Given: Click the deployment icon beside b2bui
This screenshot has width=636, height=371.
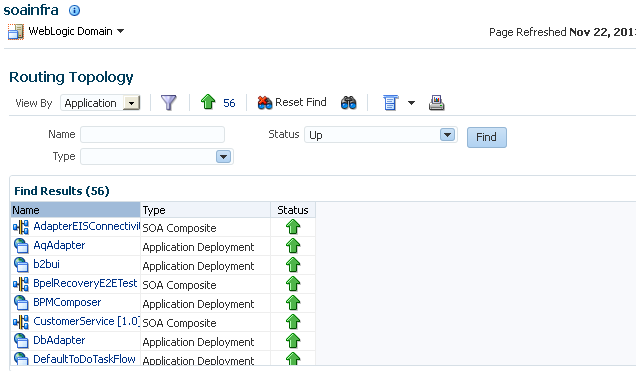Looking at the screenshot, I should [x=21, y=265].
